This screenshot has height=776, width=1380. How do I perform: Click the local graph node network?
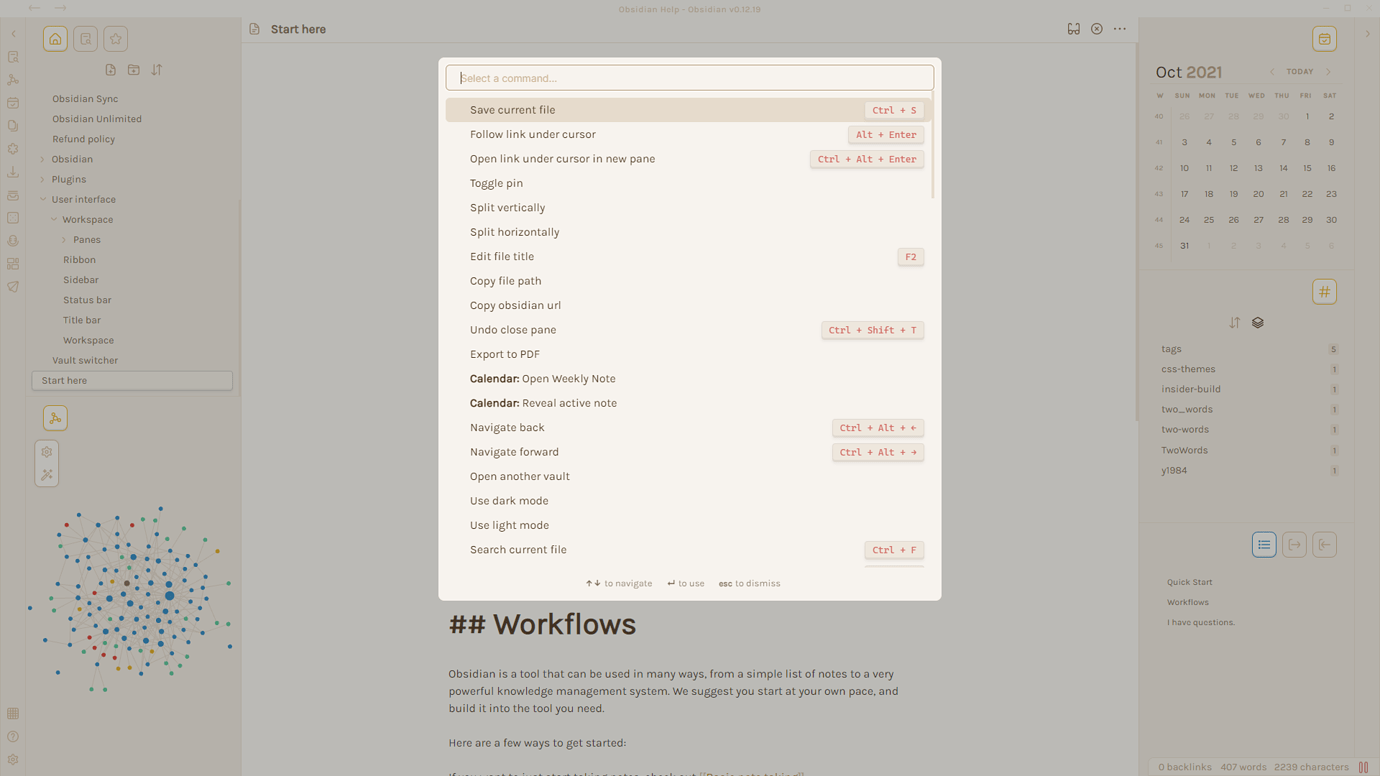[132, 599]
